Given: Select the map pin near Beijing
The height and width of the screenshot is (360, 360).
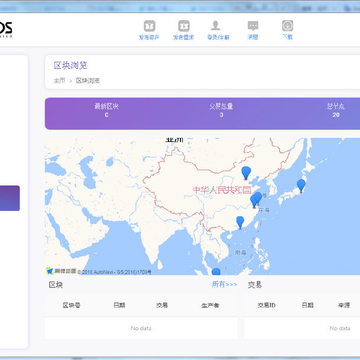Looking at the screenshot, I should coord(246,173).
